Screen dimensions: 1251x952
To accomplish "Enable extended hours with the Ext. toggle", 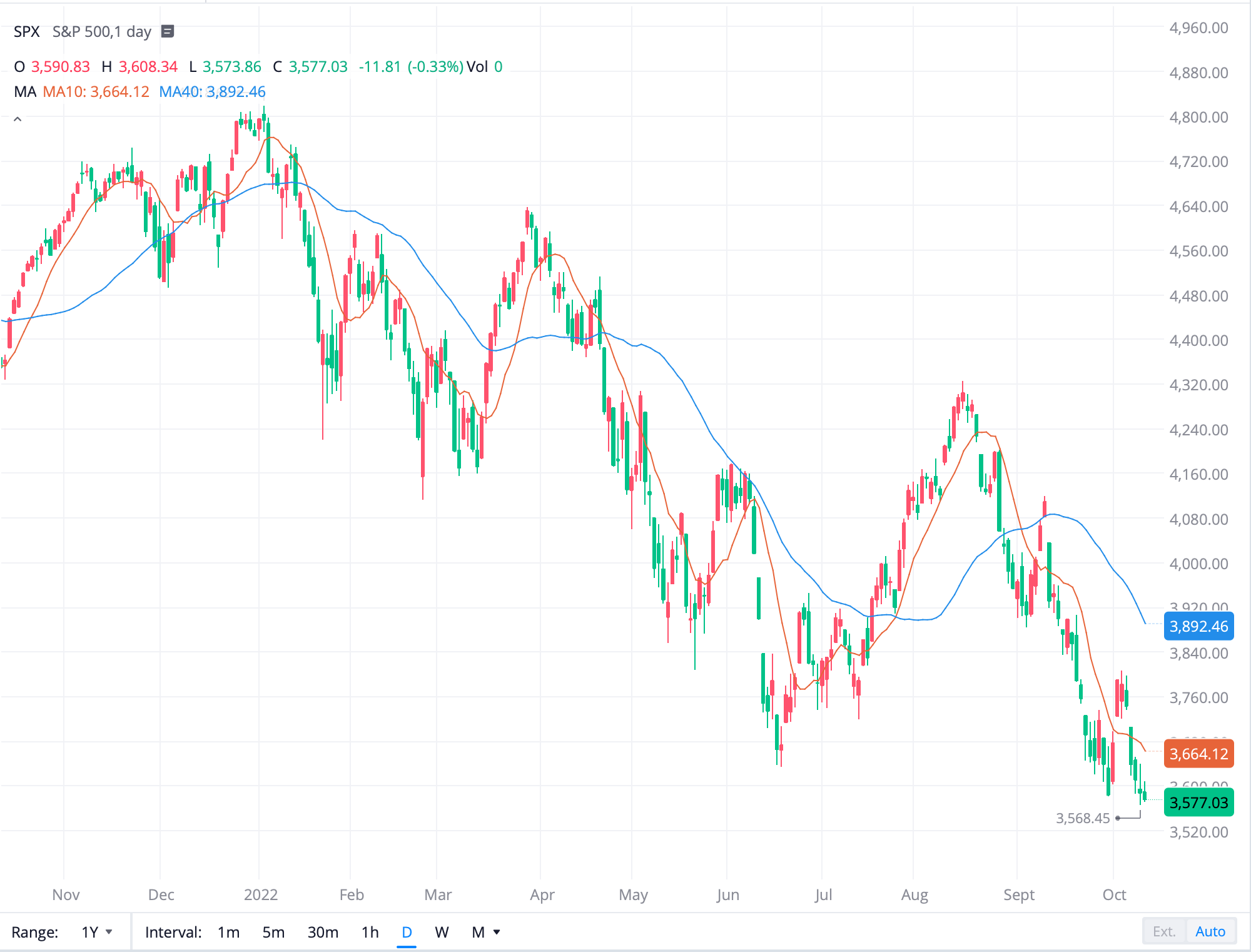I will (x=1165, y=931).
